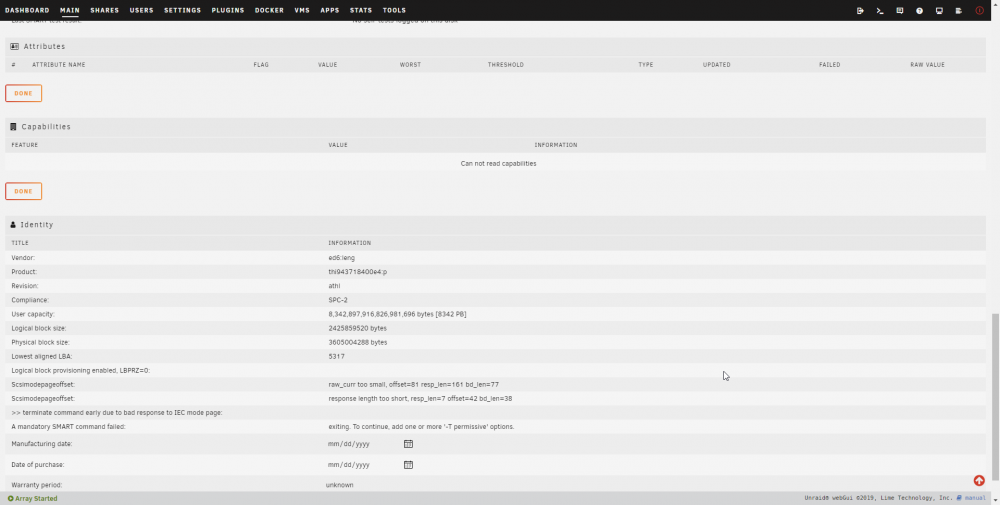
Task: Click the logout icon in the top bar
Action: pyautogui.click(x=860, y=11)
